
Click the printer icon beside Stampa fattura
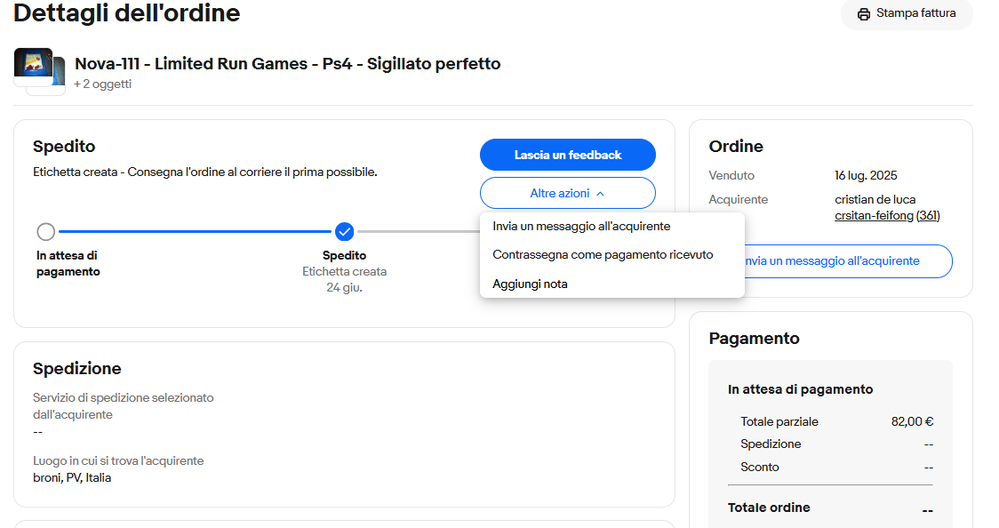point(863,14)
